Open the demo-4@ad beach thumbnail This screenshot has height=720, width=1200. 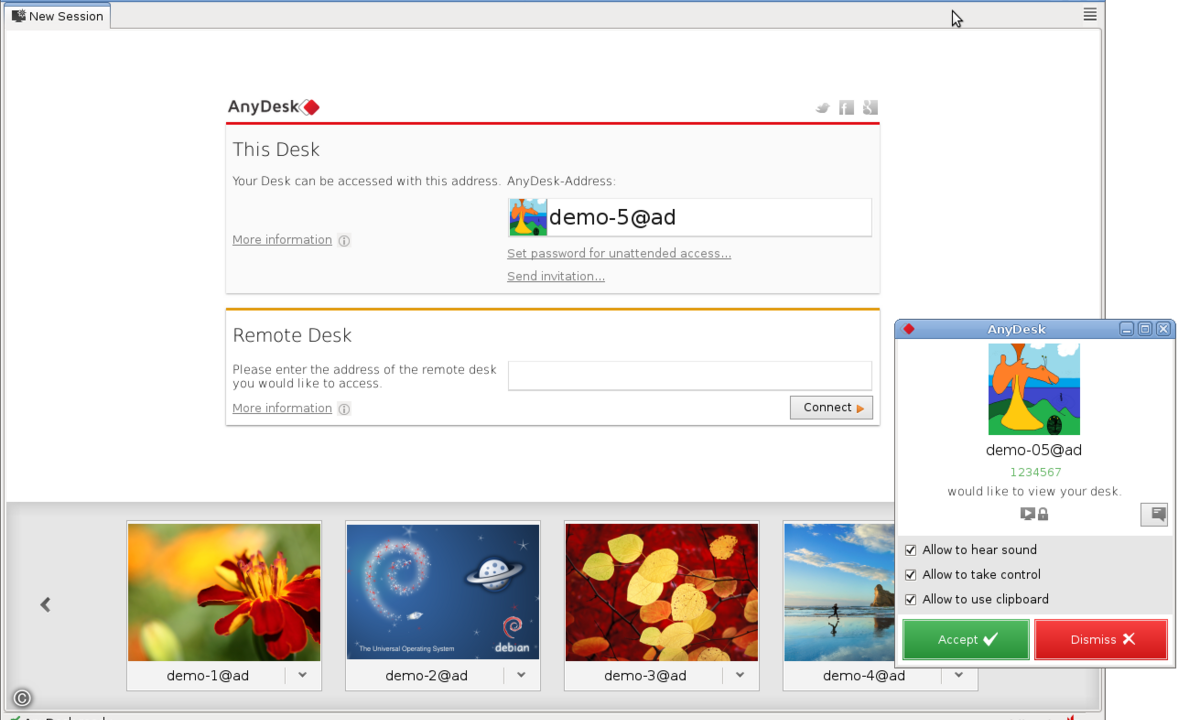click(838, 592)
